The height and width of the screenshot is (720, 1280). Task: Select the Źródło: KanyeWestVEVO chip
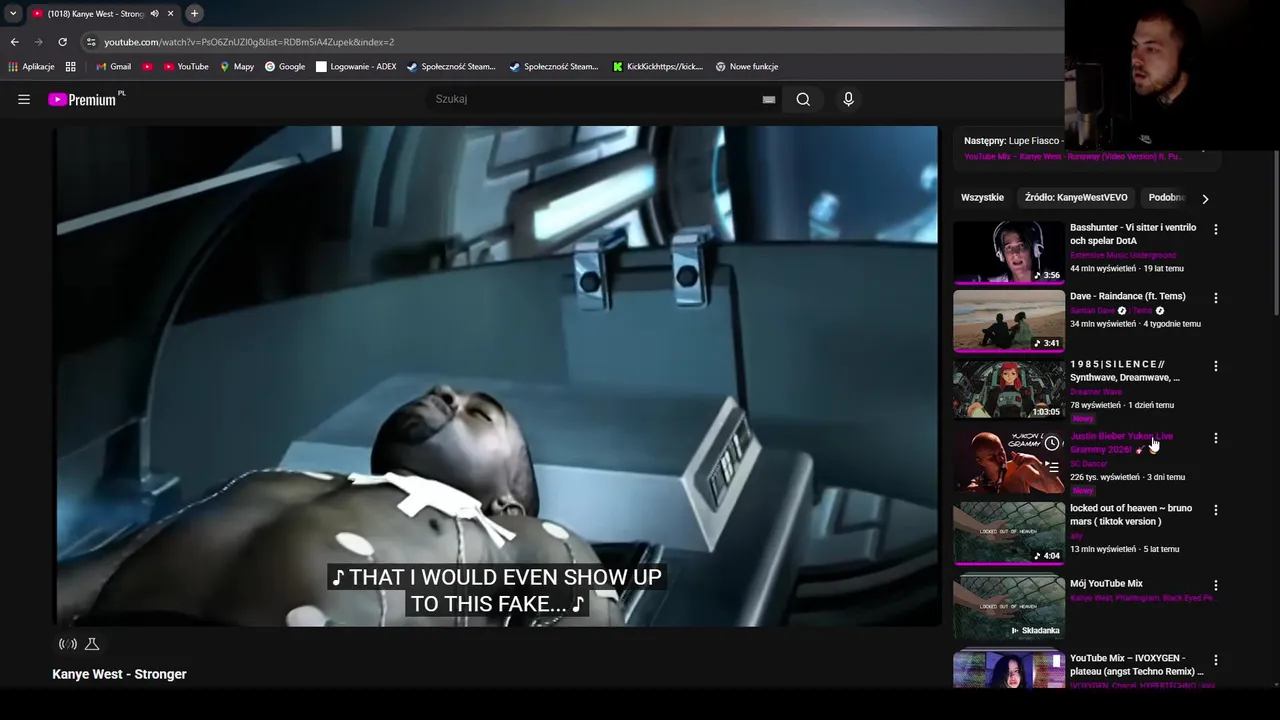pos(1076,198)
